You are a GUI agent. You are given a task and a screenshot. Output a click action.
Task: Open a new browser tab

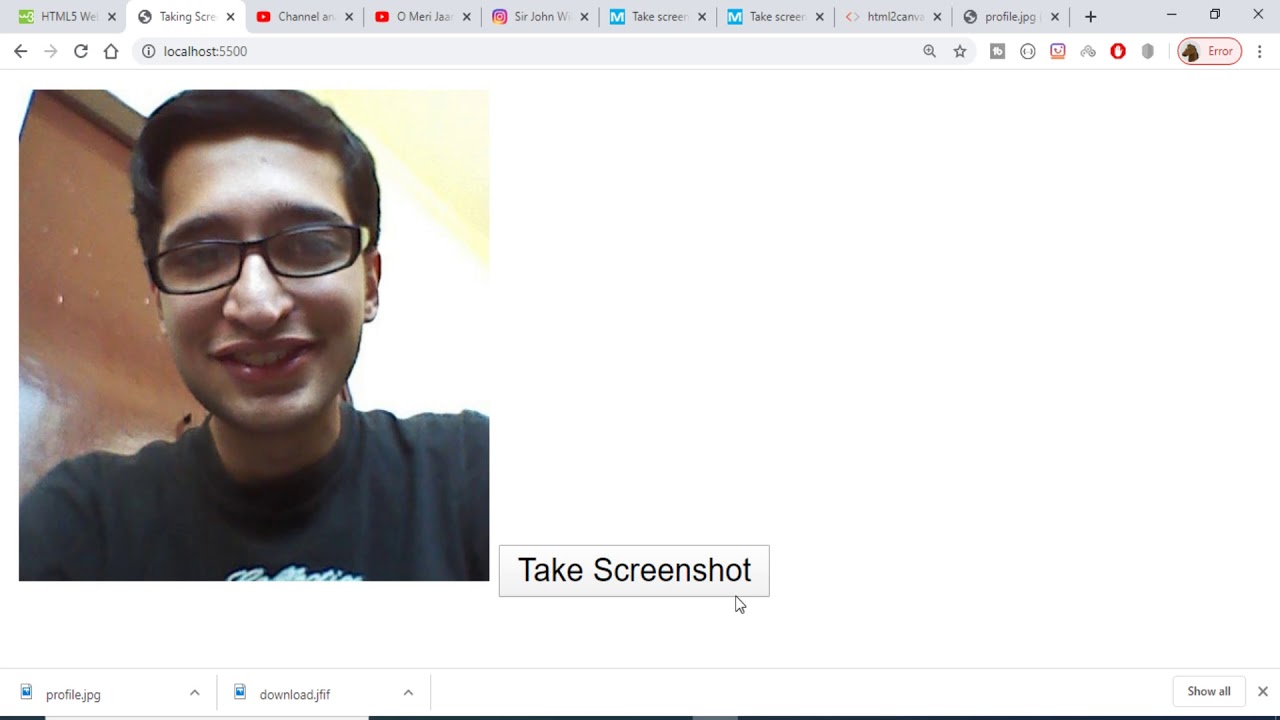[x=1090, y=17]
